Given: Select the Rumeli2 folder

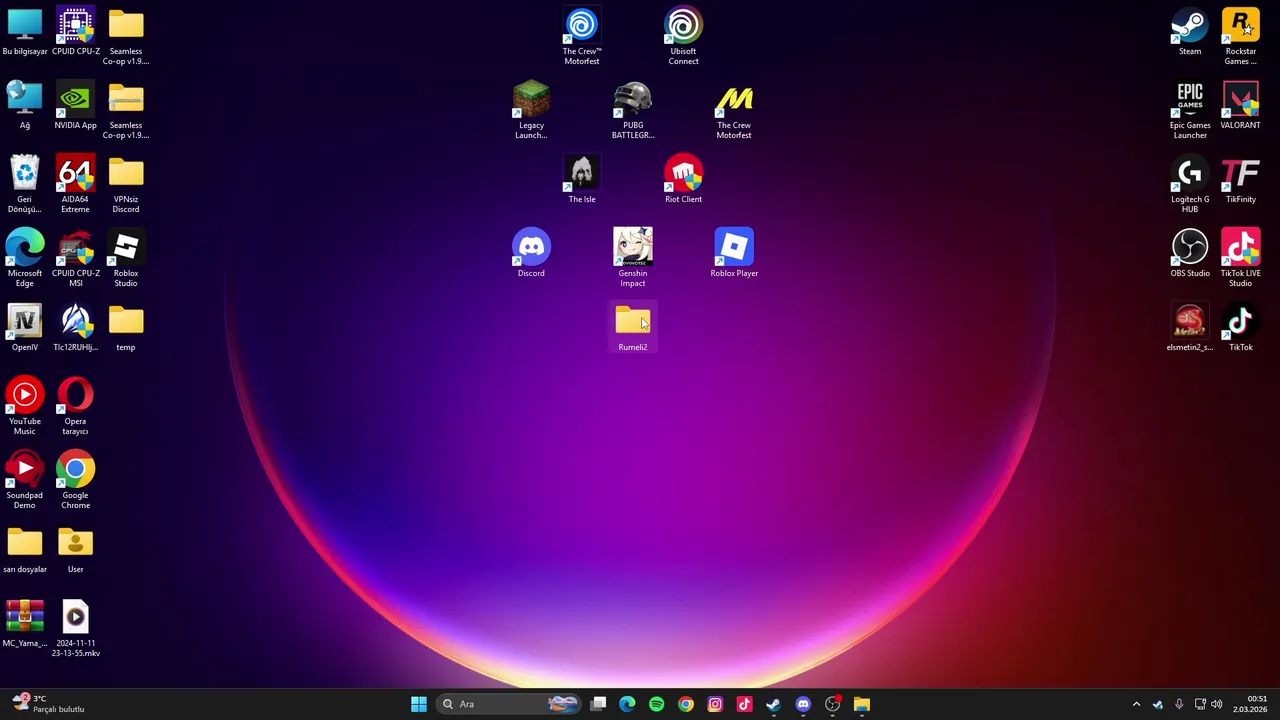Looking at the screenshot, I should (x=633, y=329).
